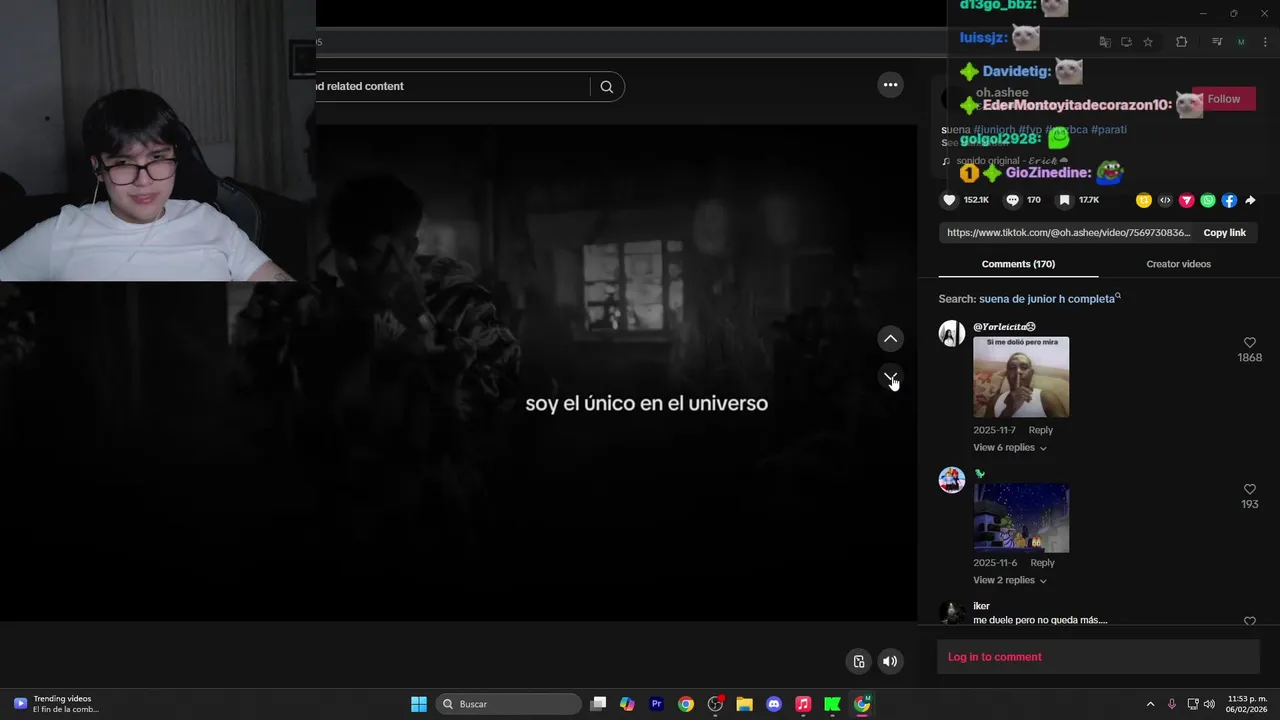Open Chrome three-dot menu
1280x720 pixels.
(1266, 42)
